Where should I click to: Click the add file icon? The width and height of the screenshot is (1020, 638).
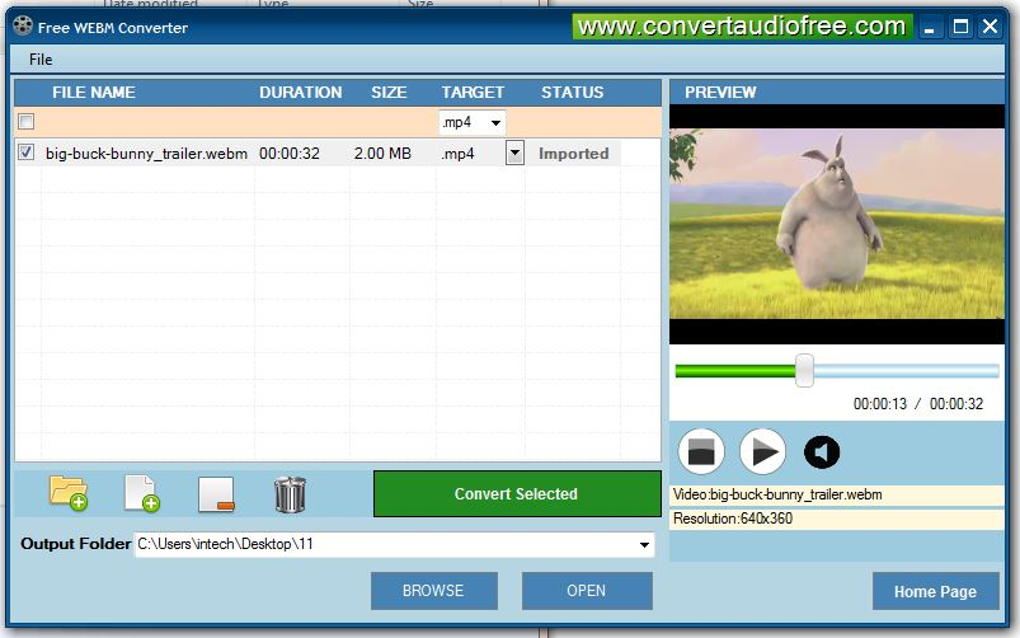142,494
